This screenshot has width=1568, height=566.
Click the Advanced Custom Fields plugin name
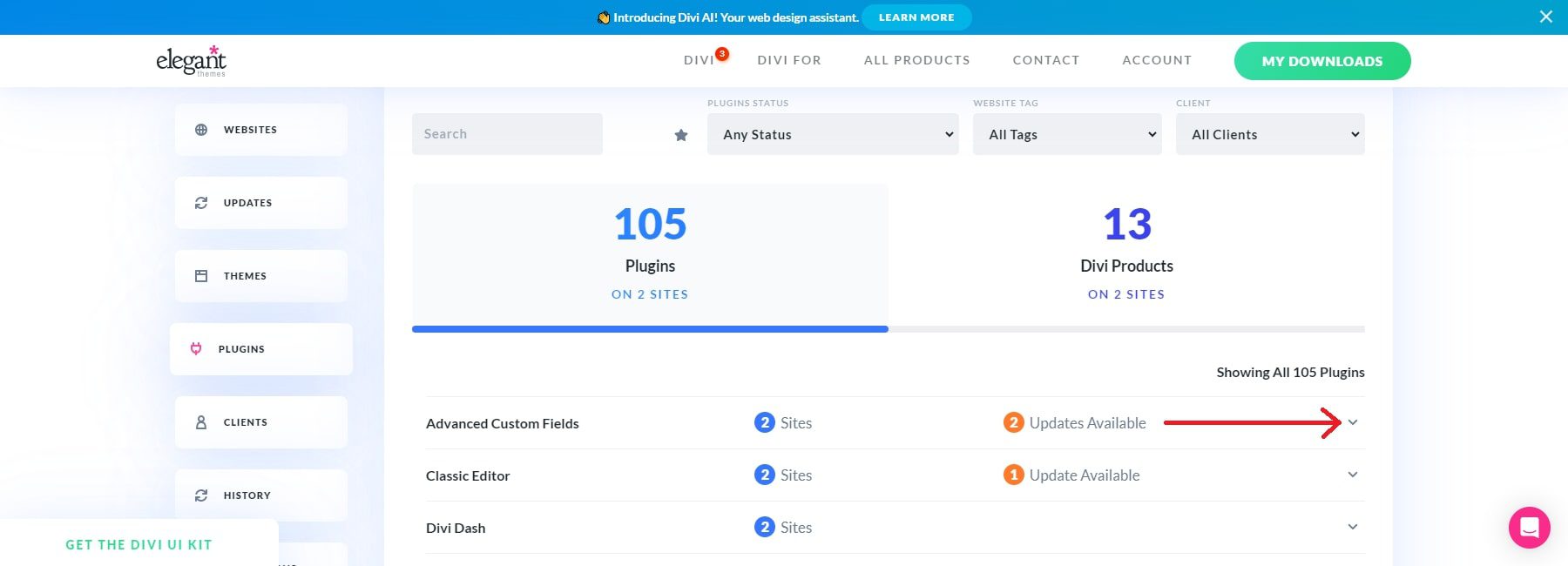coord(503,424)
